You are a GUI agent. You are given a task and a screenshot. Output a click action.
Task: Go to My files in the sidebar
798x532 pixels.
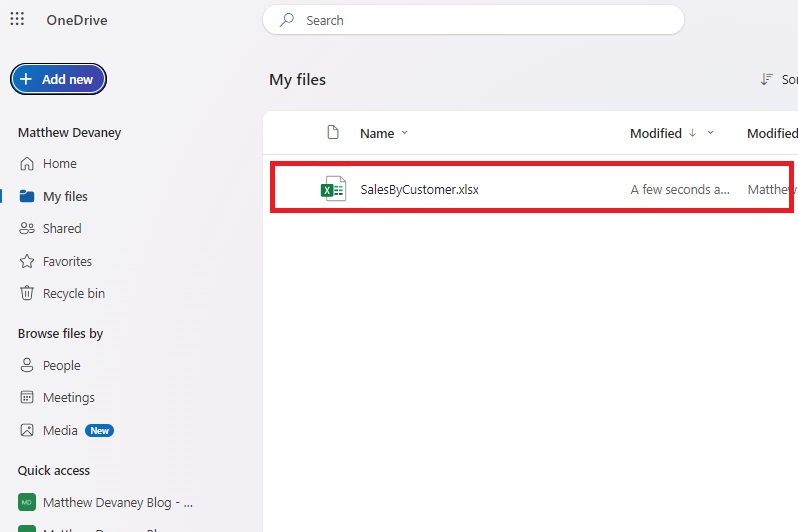pyautogui.click(x=65, y=197)
